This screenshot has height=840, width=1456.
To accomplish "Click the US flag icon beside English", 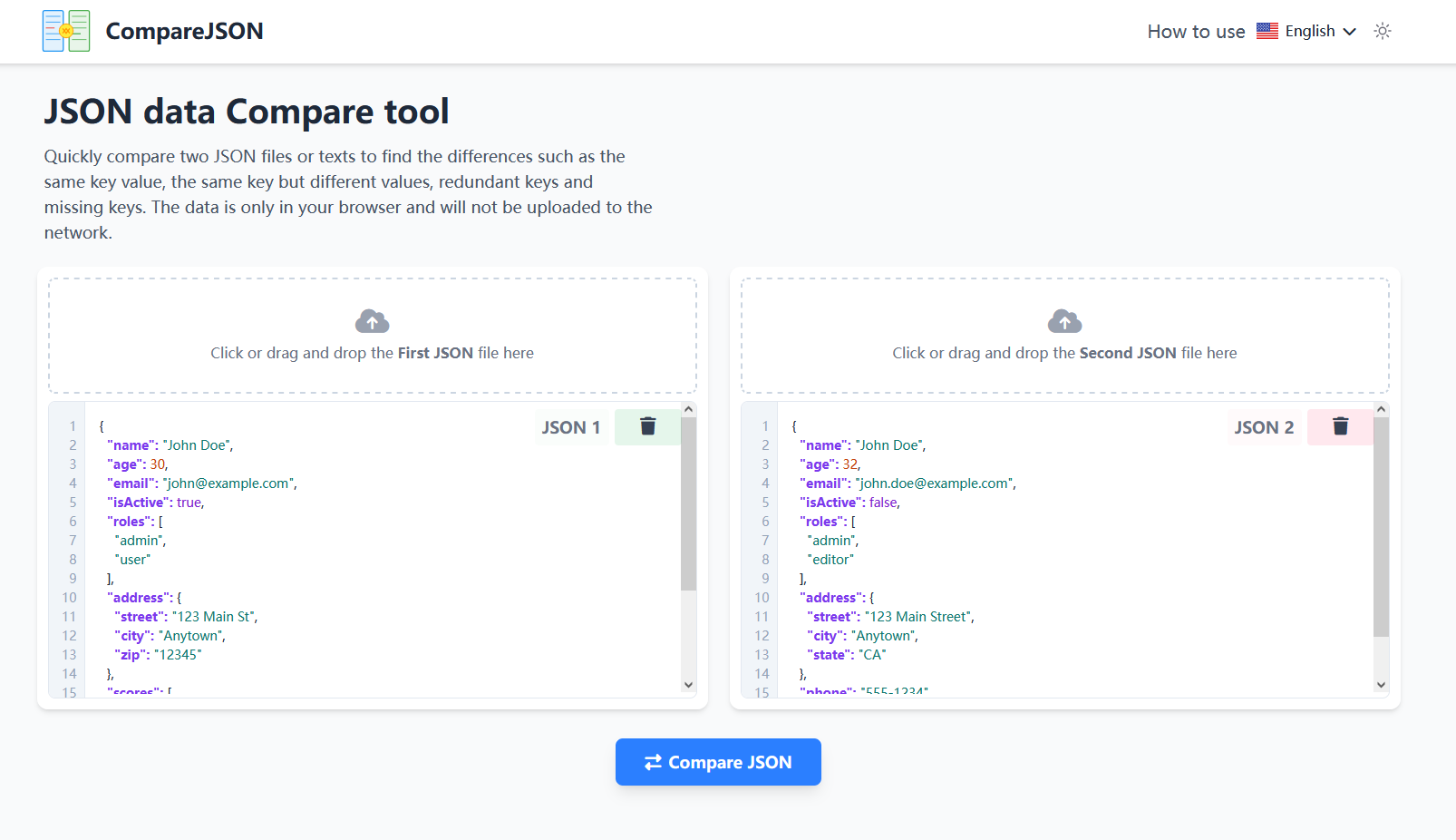I will pyautogui.click(x=1267, y=30).
